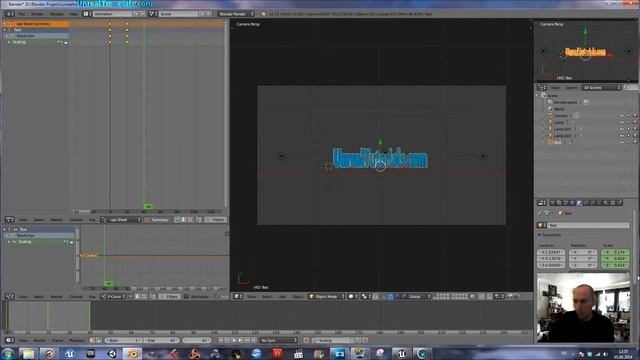Open the editor type selector in Info header
Image resolution: width=640 pixels, height=360 pixels.
(x=9, y=14)
